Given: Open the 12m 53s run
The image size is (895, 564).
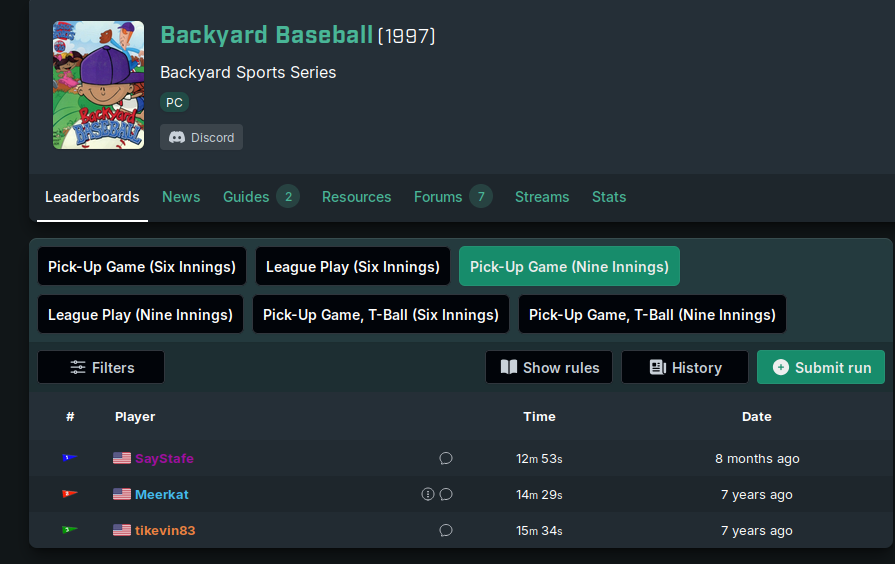Looking at the screenshot, I should click(539, 458).
